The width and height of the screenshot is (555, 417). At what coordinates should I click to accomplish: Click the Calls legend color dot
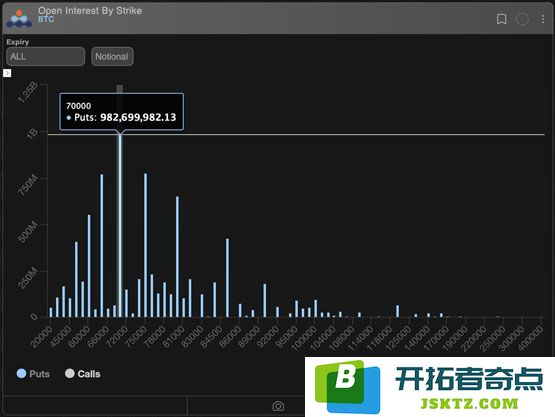coord(70,373)
